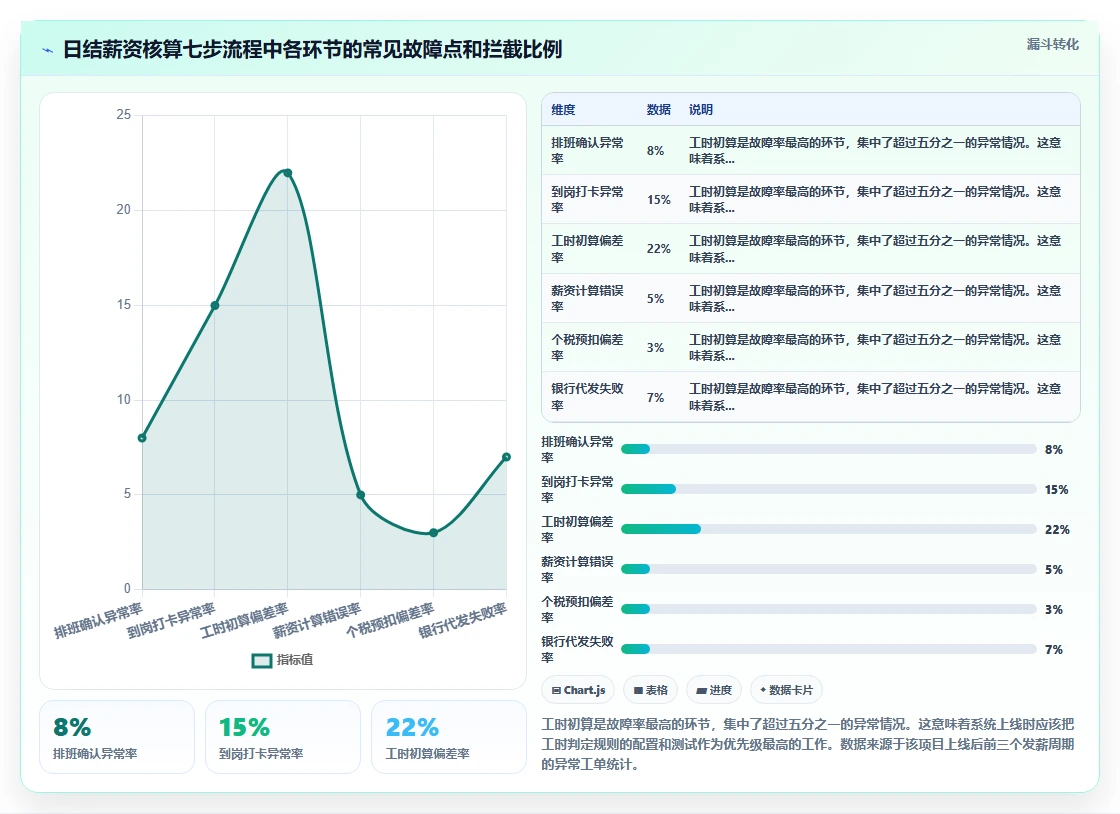Click the lightning icon beside the title
Viewport: 1120px width, 814px height.
(x=48, y=50)
